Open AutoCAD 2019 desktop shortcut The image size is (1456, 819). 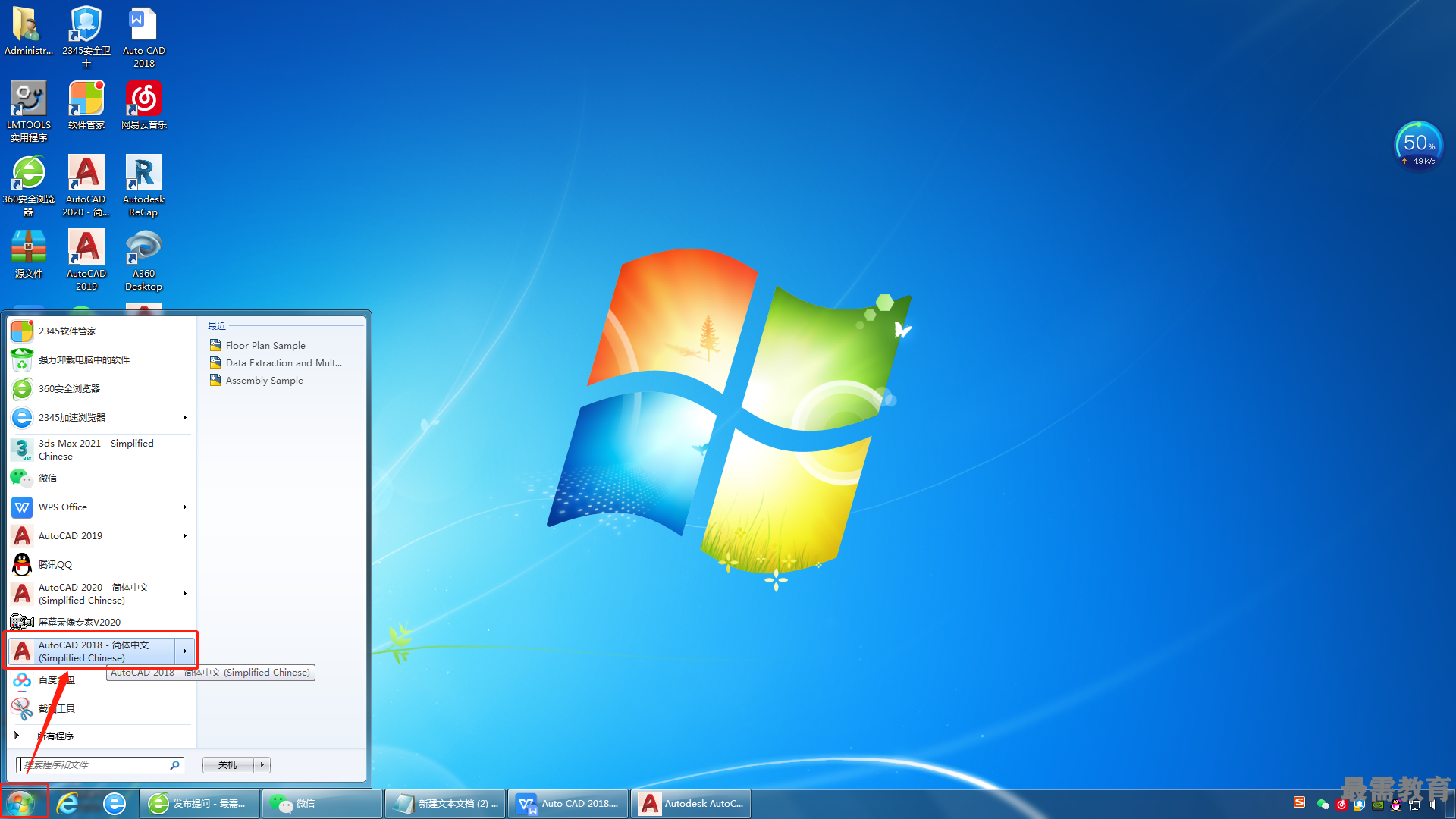pos(86,259)
